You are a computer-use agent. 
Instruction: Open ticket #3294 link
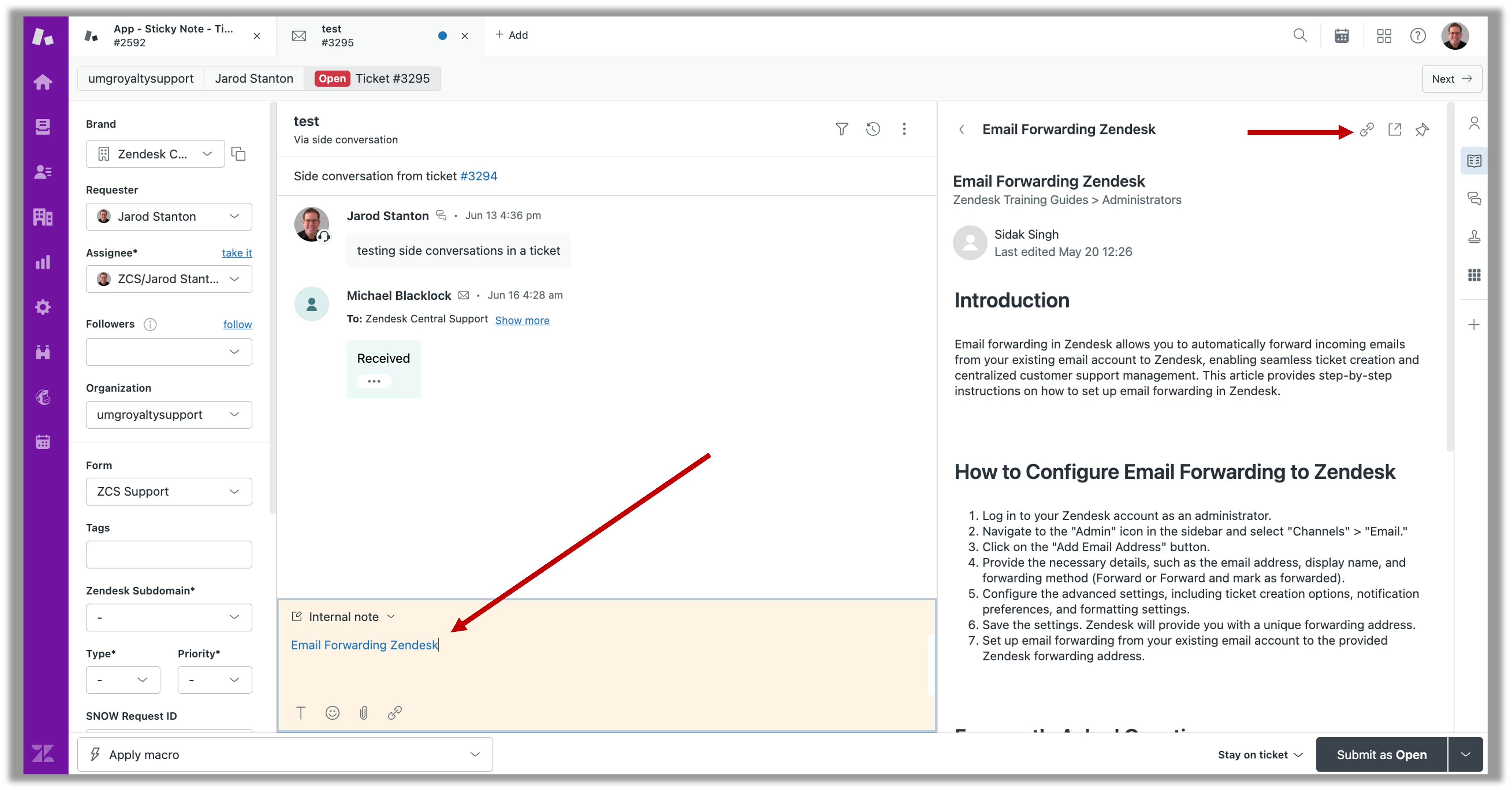pos(478,175)
